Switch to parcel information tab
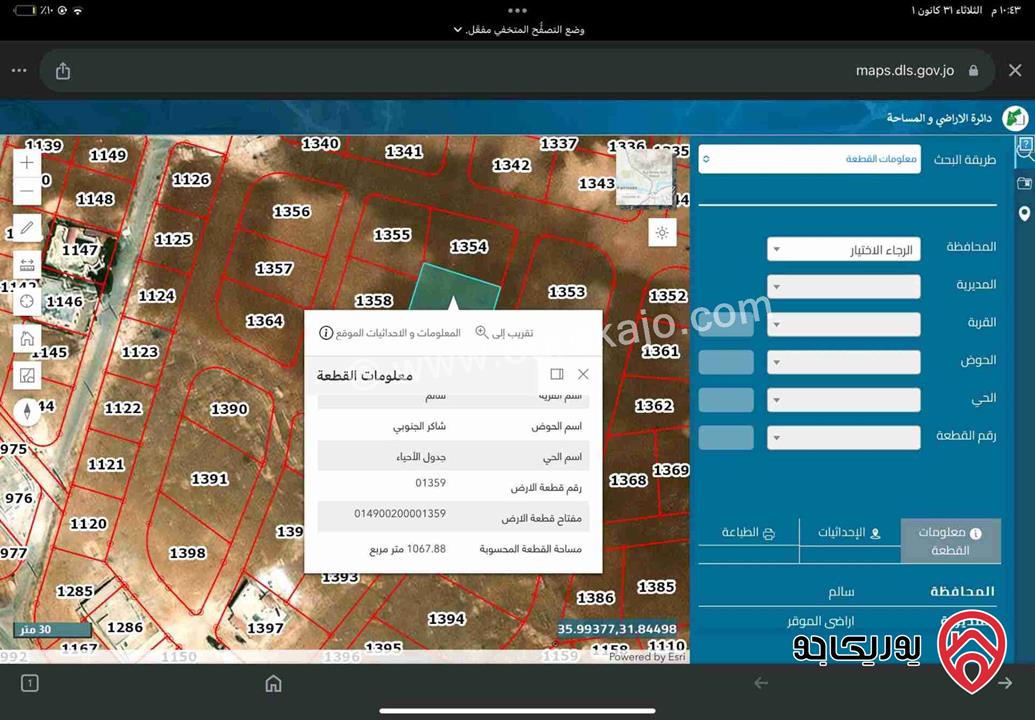This screenshot has height=720, width=1035. click(x=951, y=541)
